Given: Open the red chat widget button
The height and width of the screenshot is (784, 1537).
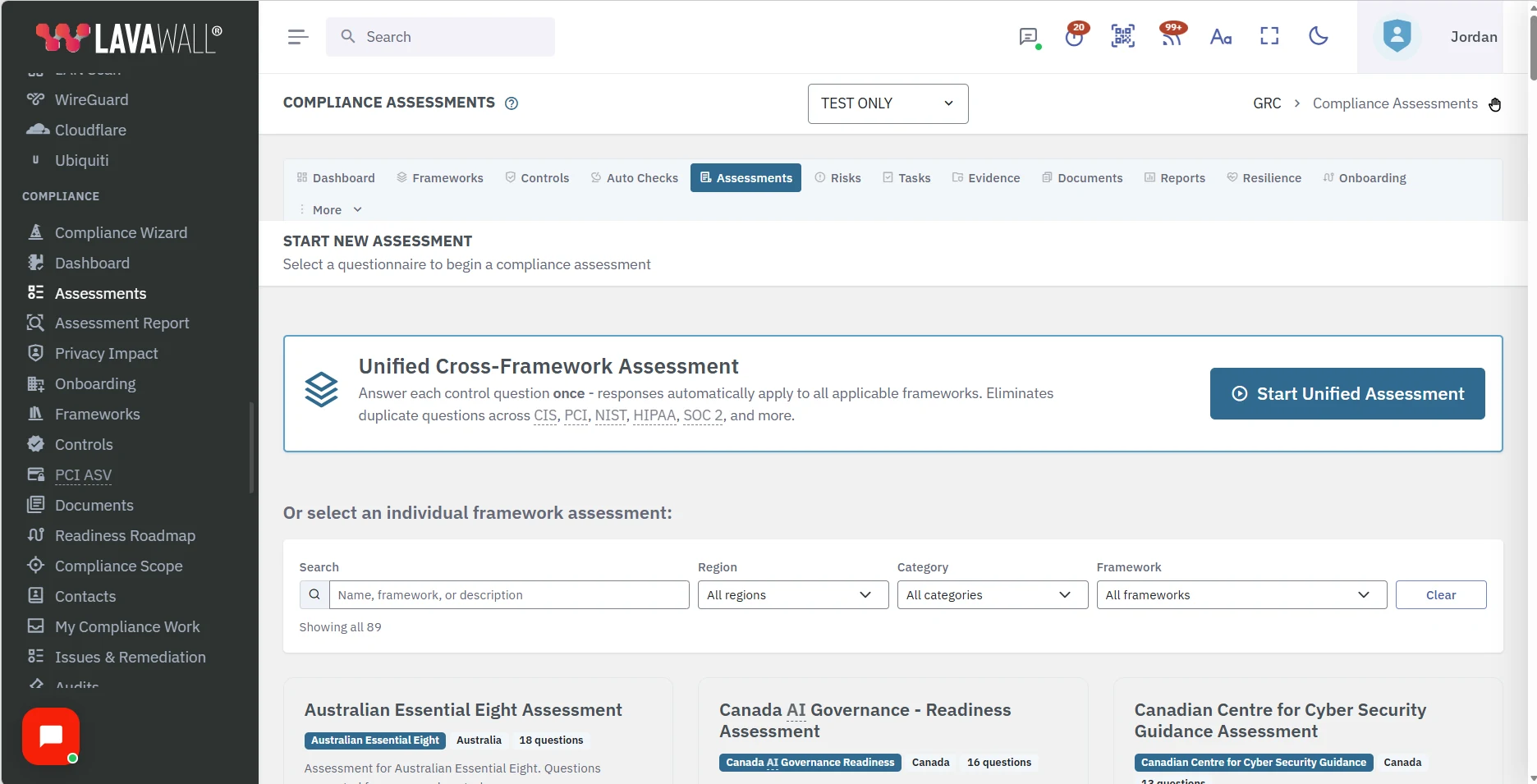Looking at the screenshot, I should point(51,736).
